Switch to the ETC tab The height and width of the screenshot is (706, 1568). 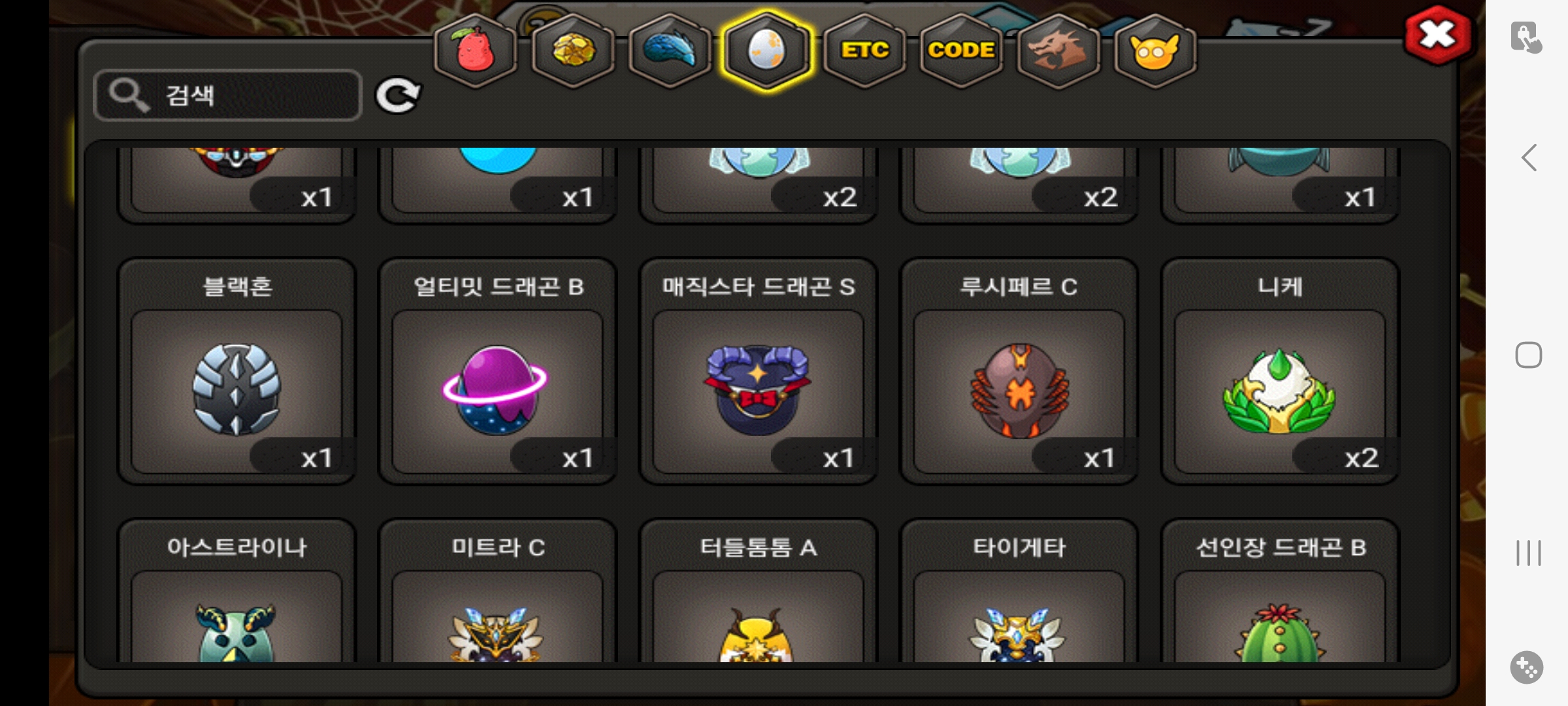[864, 50]
